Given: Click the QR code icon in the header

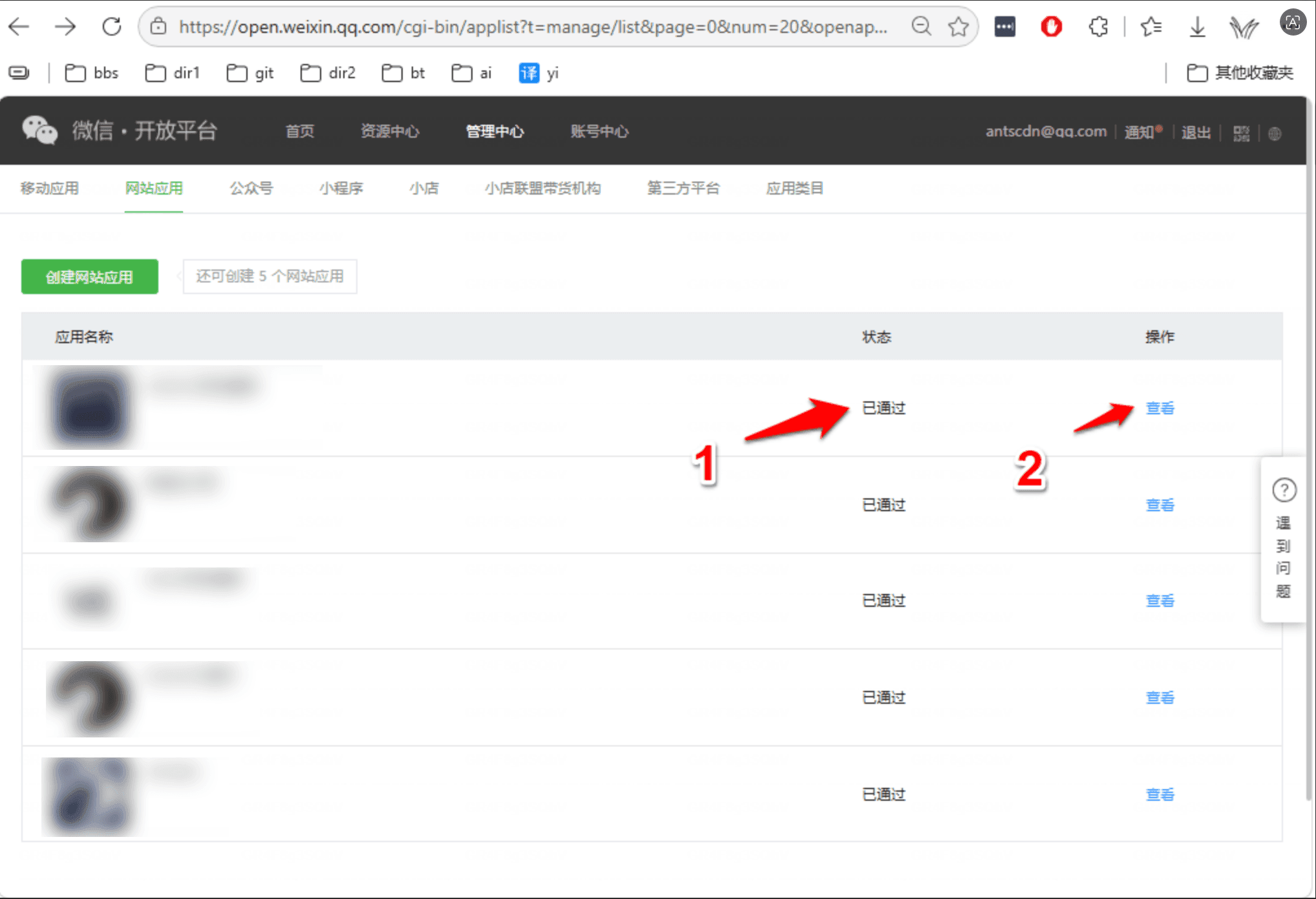Looking at the screenshot, I should [1241, 133].
